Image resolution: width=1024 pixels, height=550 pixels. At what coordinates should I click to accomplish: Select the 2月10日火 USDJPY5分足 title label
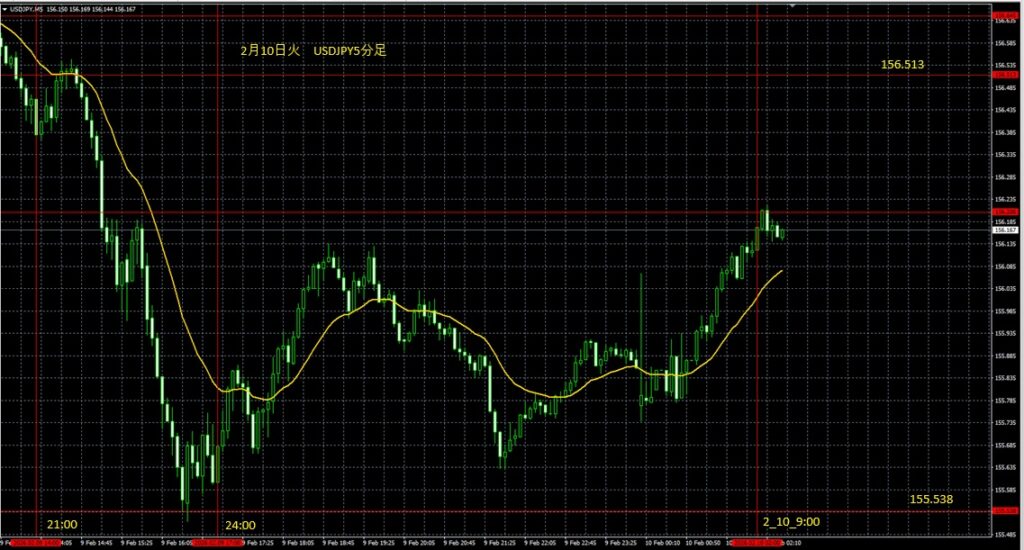313,49
